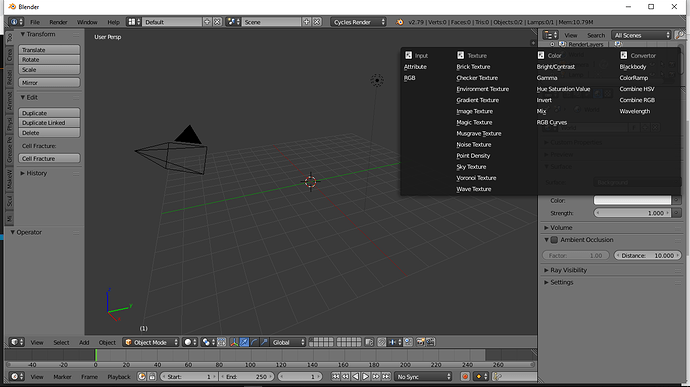Select the Translate manipulator arrow icon

click(244, 342)
